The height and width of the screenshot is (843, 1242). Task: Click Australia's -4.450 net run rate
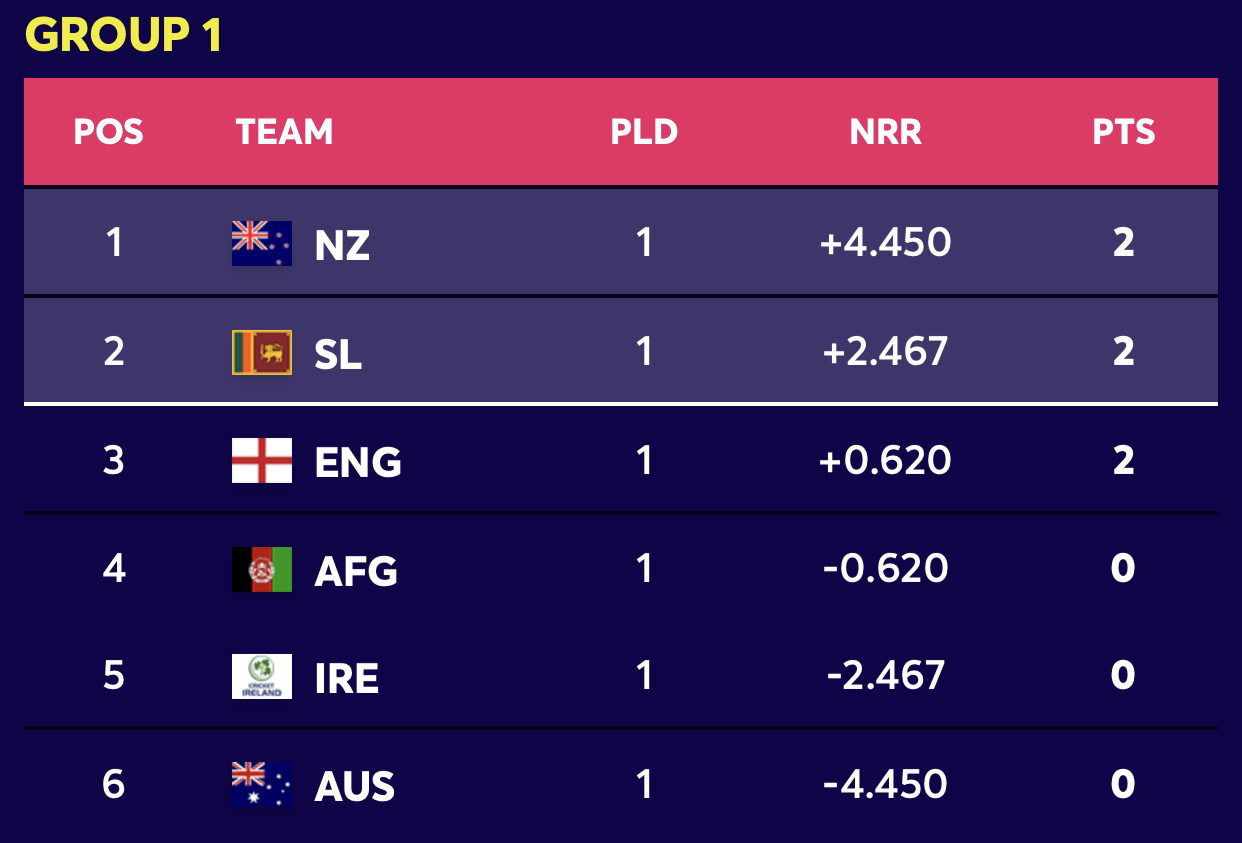(885, 784)
